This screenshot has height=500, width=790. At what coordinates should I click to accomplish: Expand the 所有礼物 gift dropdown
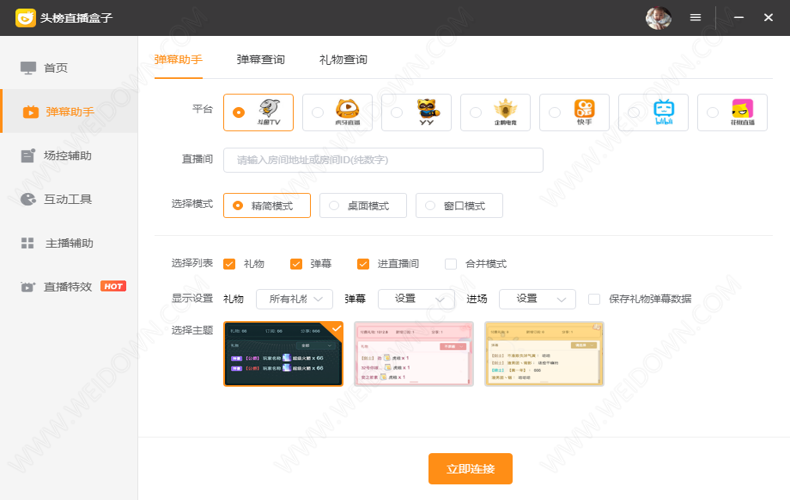point(294,298)
